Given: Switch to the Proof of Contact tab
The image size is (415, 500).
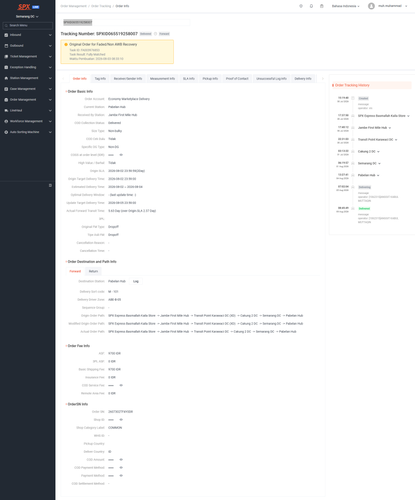Looking at the screenshot, I should [x=237, y=79].
